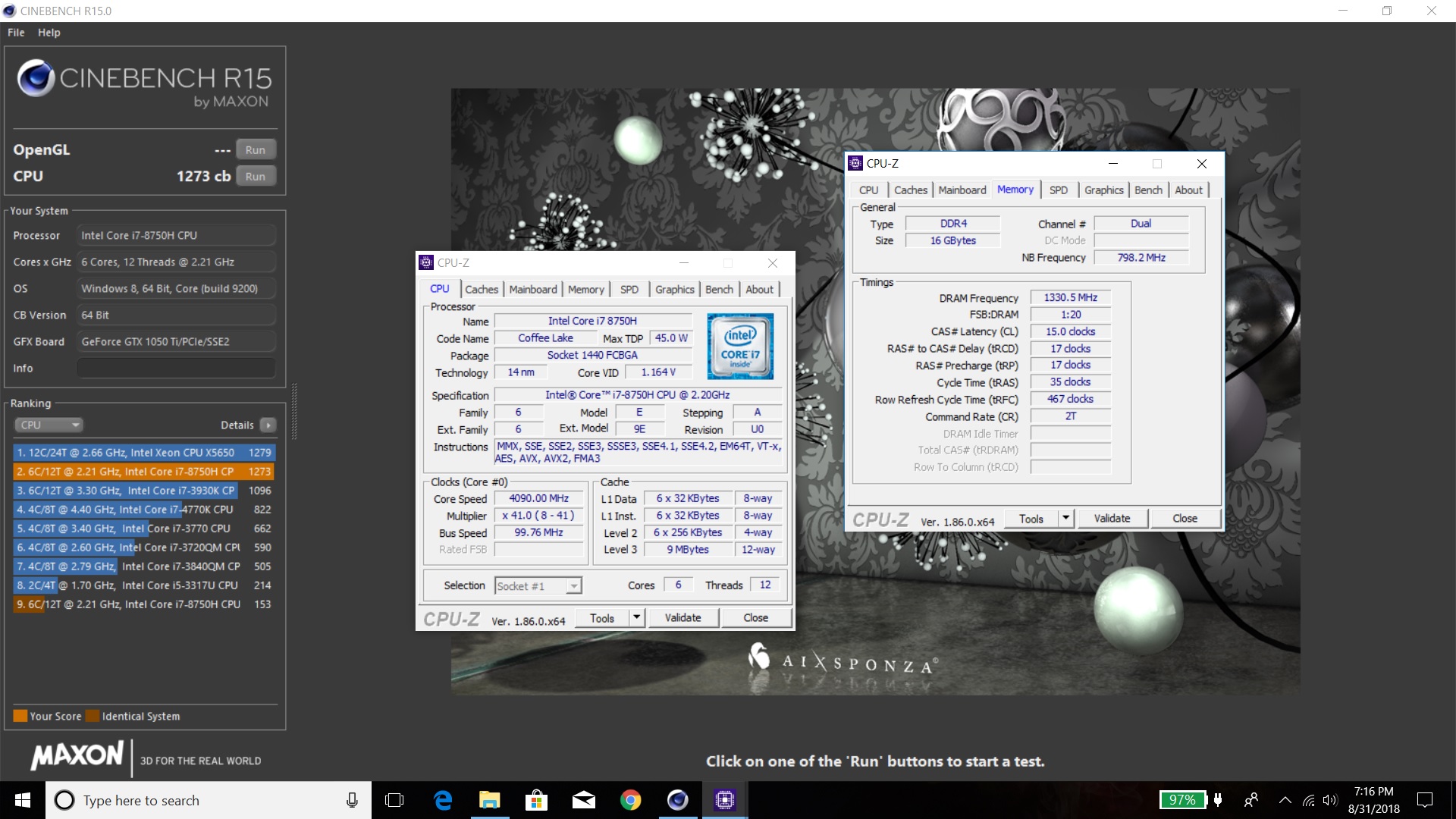
Task: Click the power plug icon in system tray
Action: pyautogui.click(x=1218, y=800)
